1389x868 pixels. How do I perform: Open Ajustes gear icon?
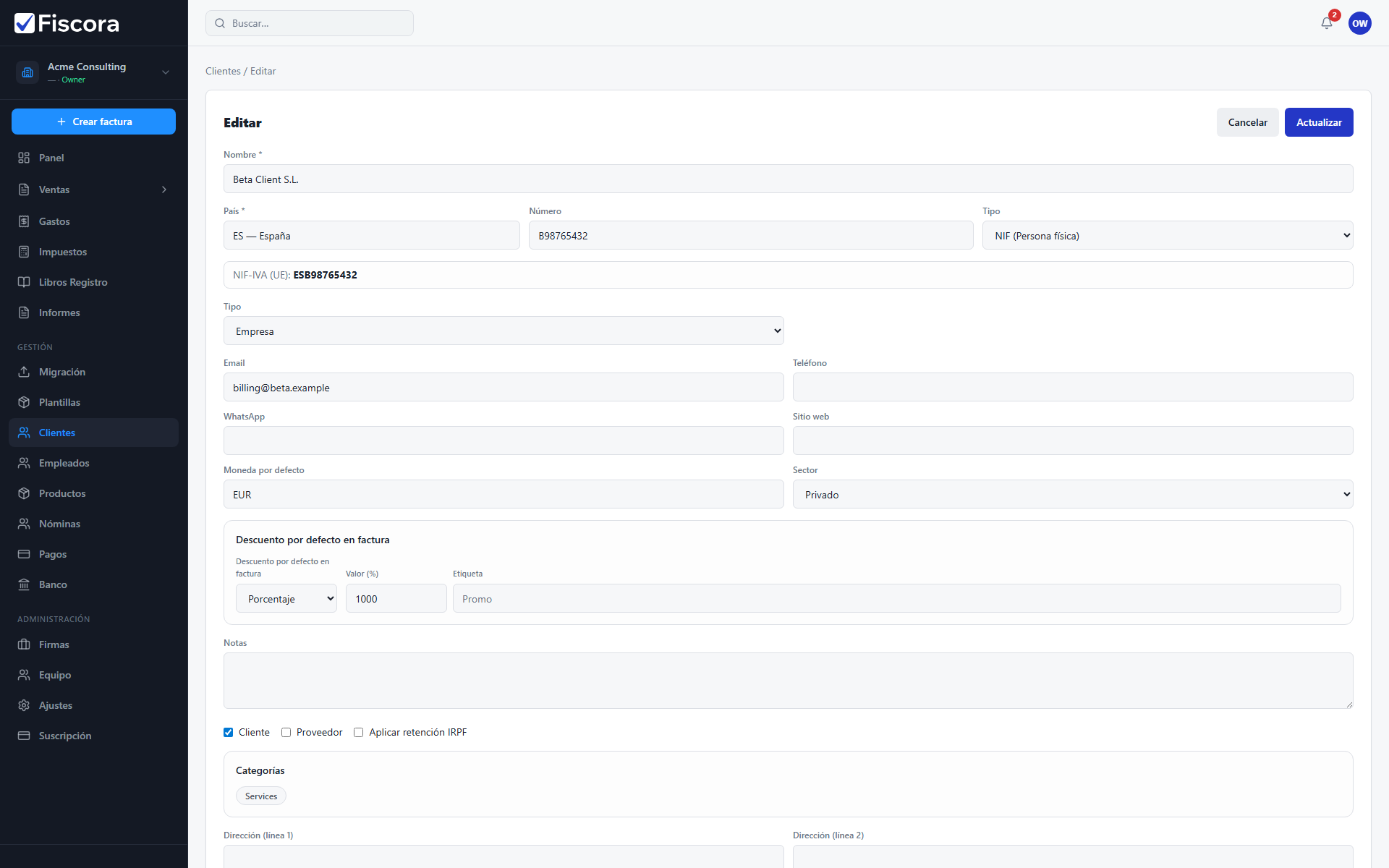[x=24, y=705]
